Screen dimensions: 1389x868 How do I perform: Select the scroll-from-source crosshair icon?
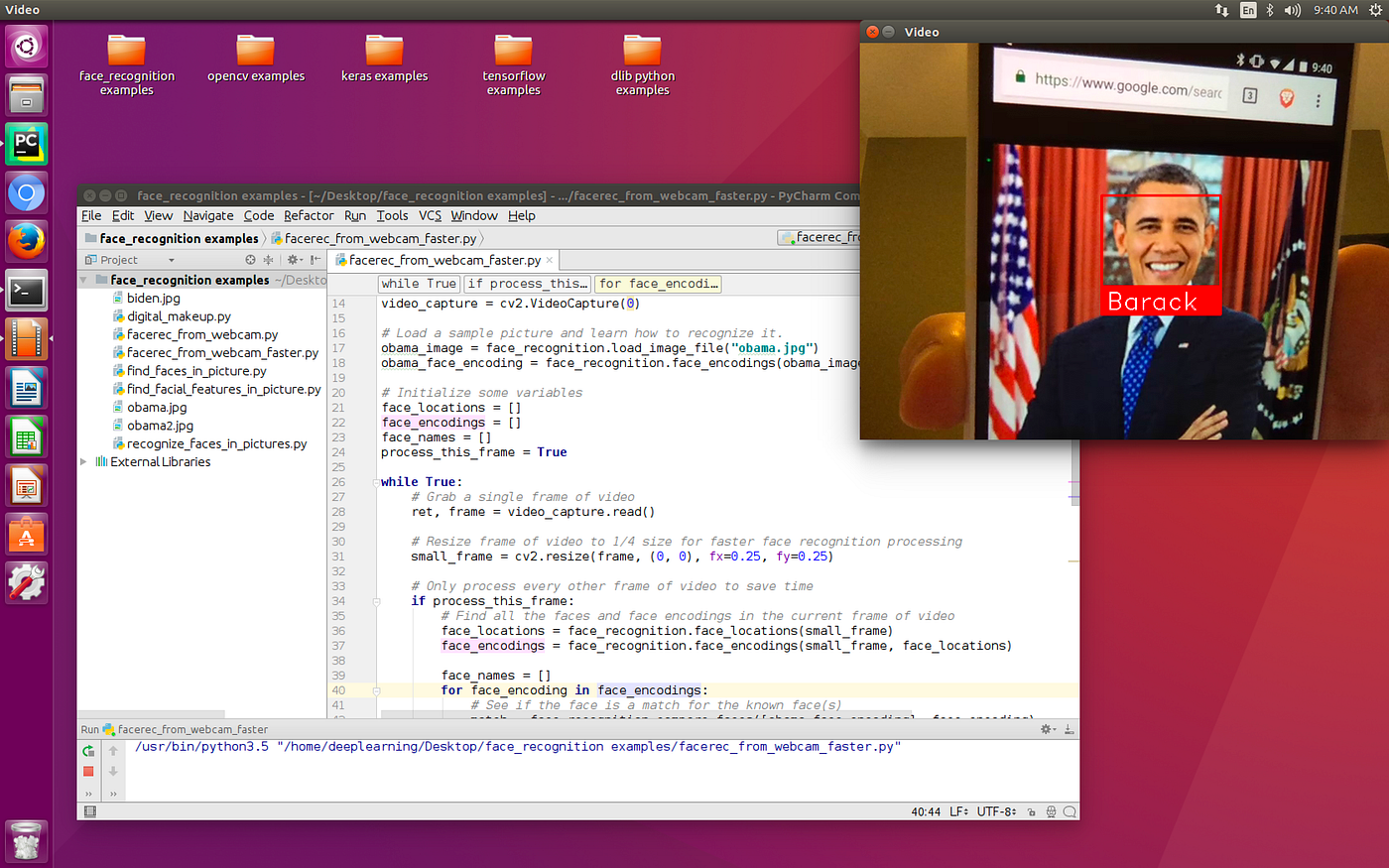251,259
